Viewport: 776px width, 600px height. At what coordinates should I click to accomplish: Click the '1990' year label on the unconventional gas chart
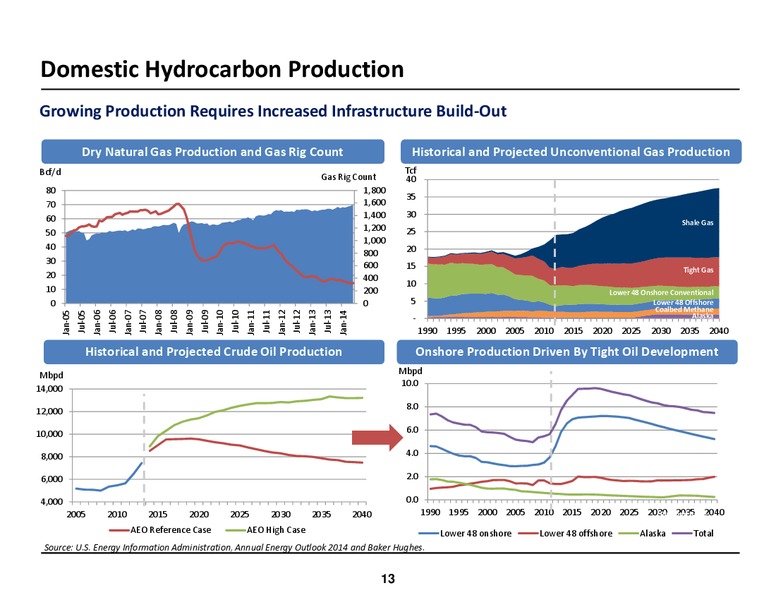pos(428,330)
